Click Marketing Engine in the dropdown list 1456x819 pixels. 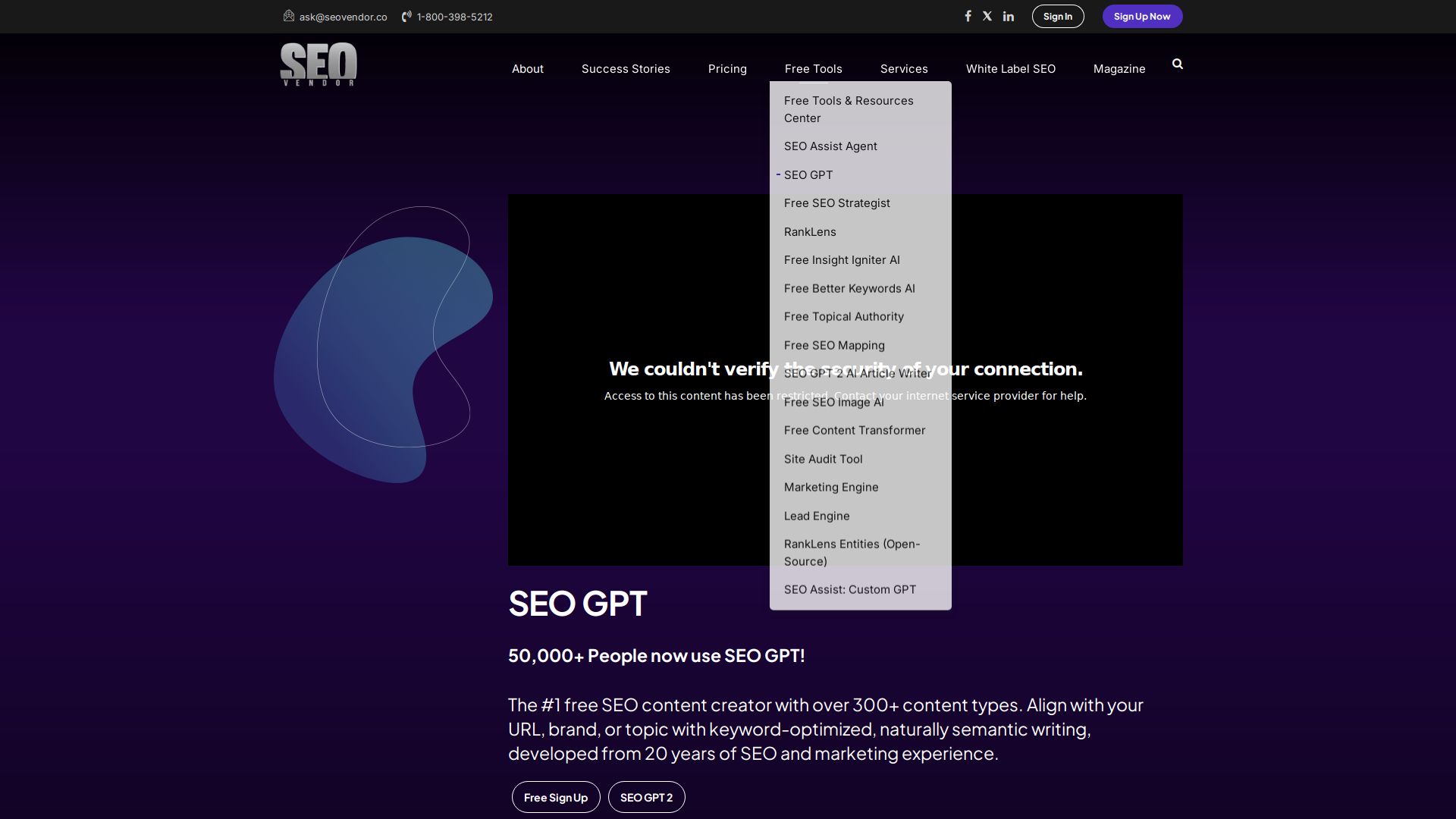pyautogui.click(x=831, y=487)
